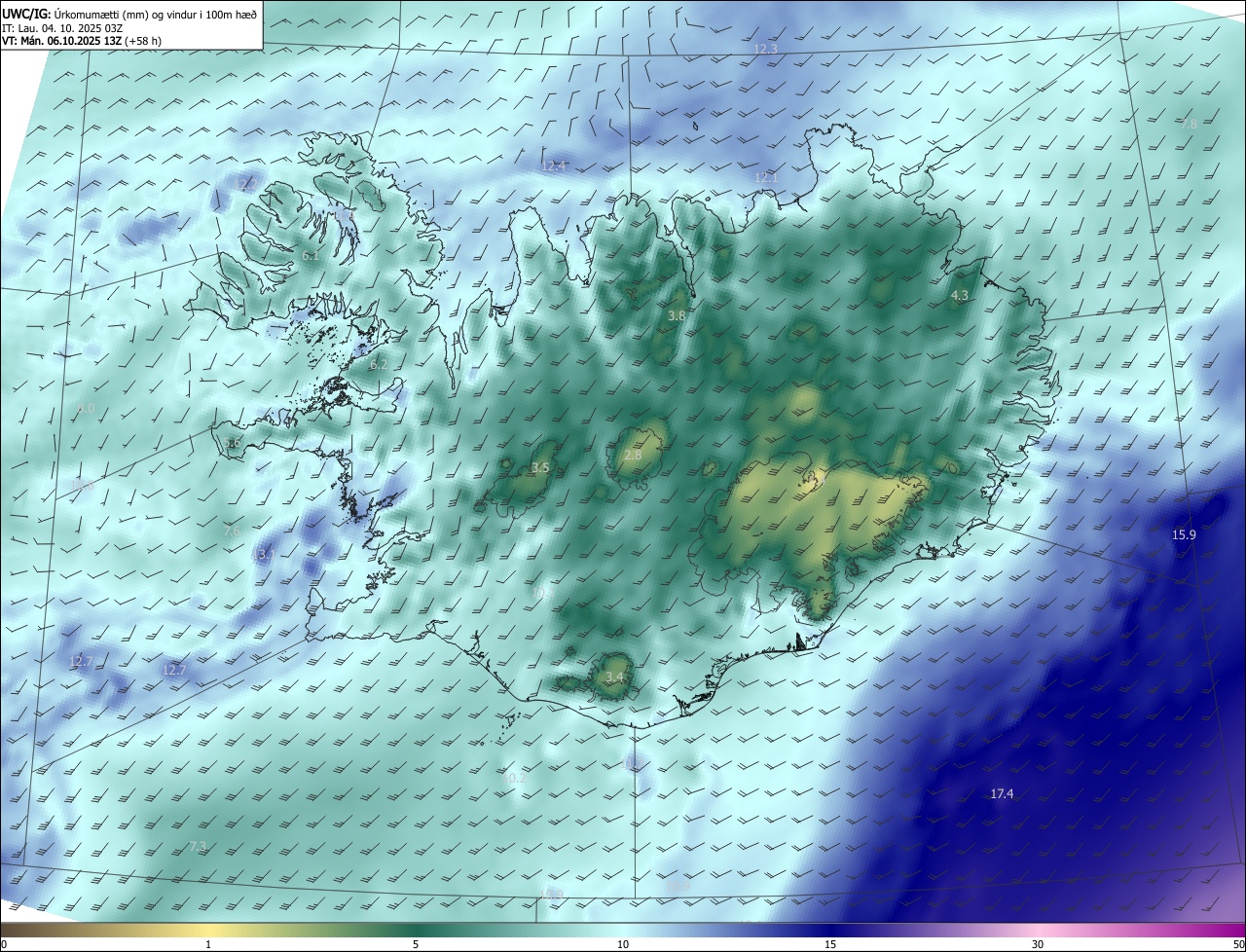Click the 7.3 value label

pos(198,847)
